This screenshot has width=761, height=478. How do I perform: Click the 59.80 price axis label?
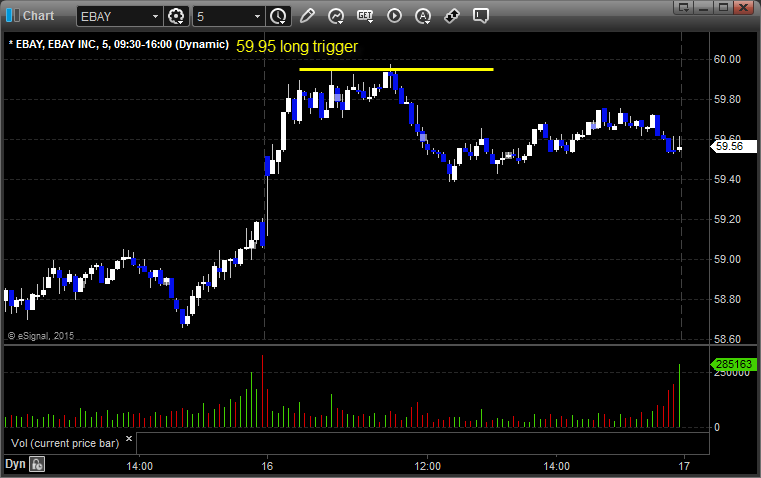click(727, 99)
